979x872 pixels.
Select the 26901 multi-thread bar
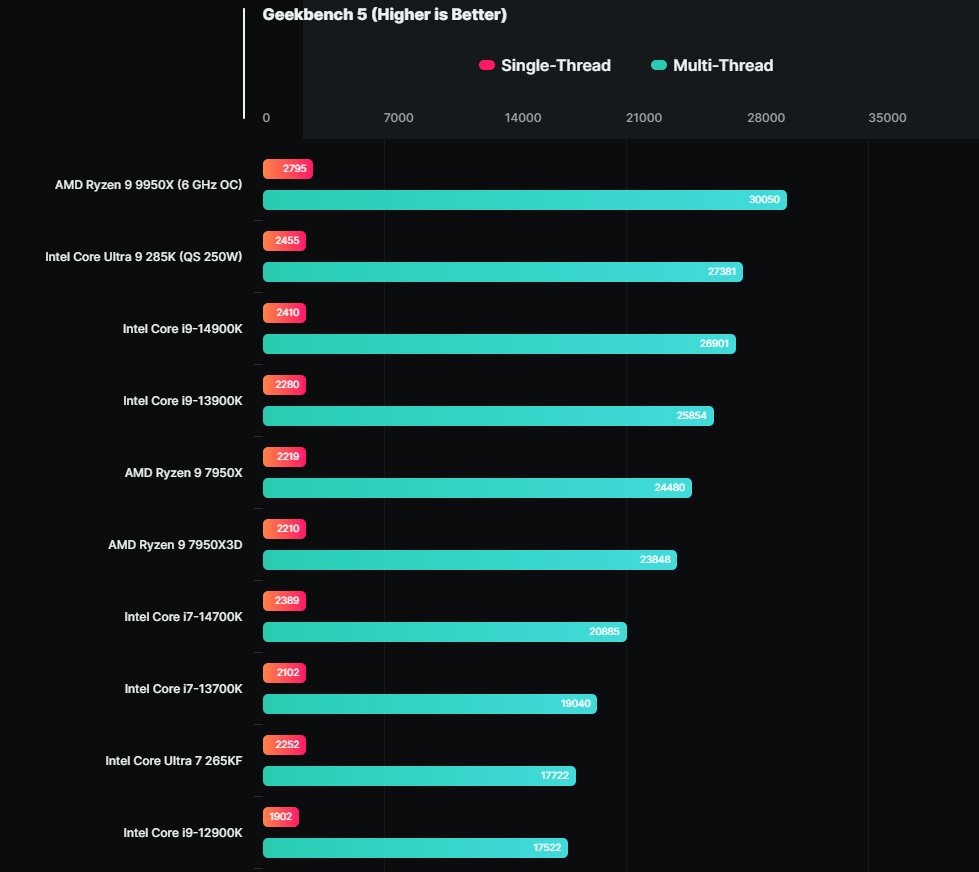pos(499,344)
